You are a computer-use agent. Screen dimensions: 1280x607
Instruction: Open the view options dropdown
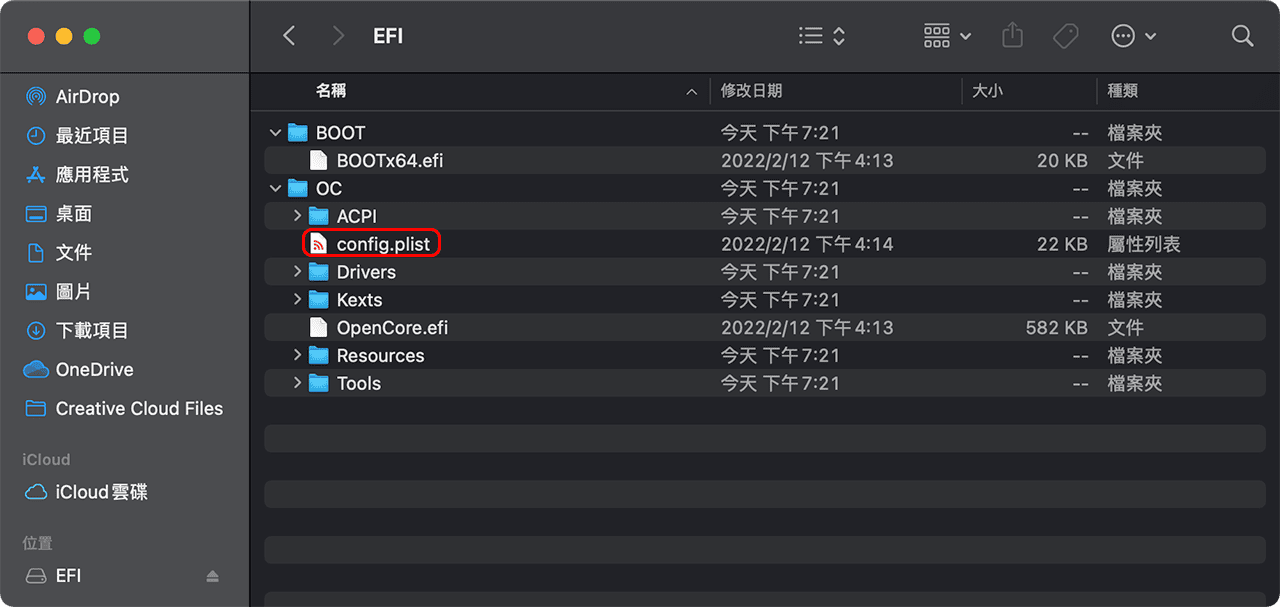(x=946, y=35)
